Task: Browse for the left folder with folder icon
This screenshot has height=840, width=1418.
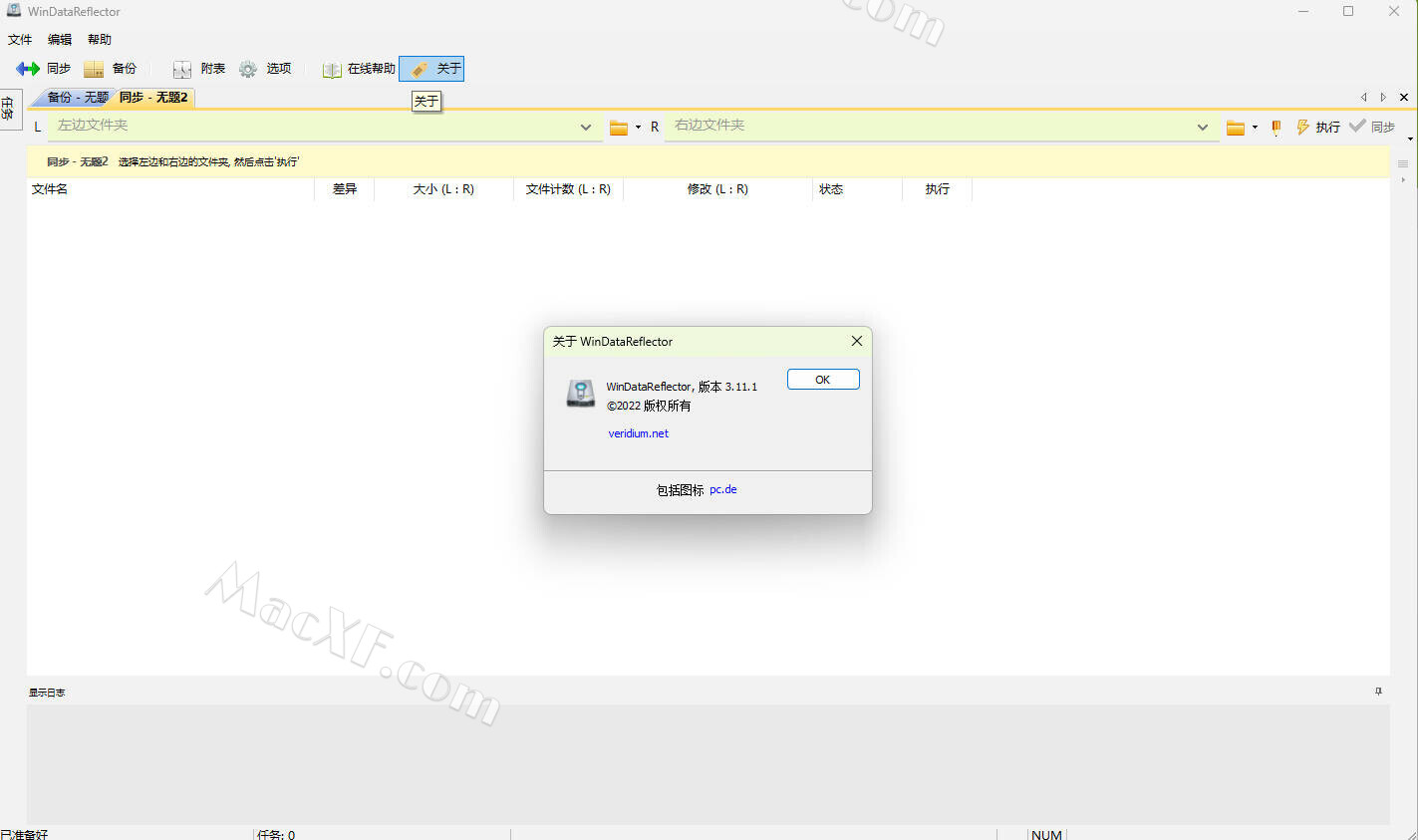Action: pyautogui.click(x=619, y=128)
